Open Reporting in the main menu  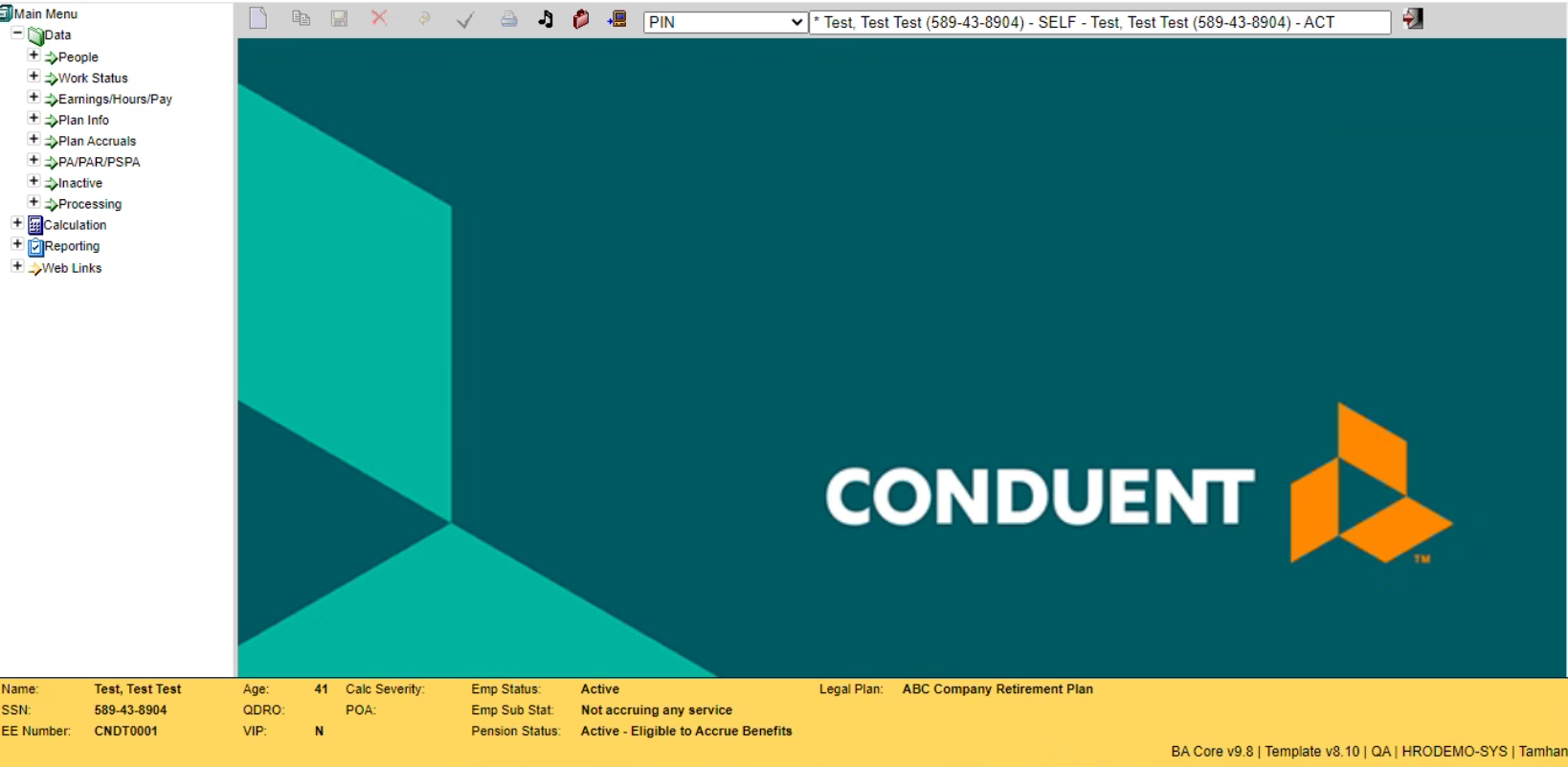pyautogui.click(x=72, y=247)
